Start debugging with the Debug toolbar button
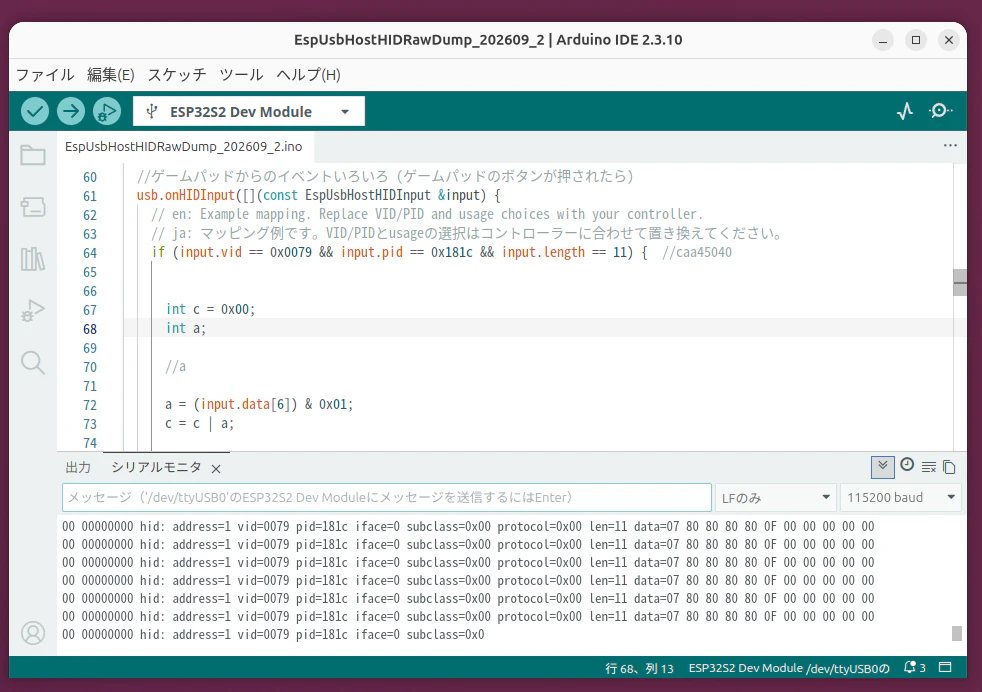Image resolution: width=982 pixels, height=692 pixels. tap(107, 111)
